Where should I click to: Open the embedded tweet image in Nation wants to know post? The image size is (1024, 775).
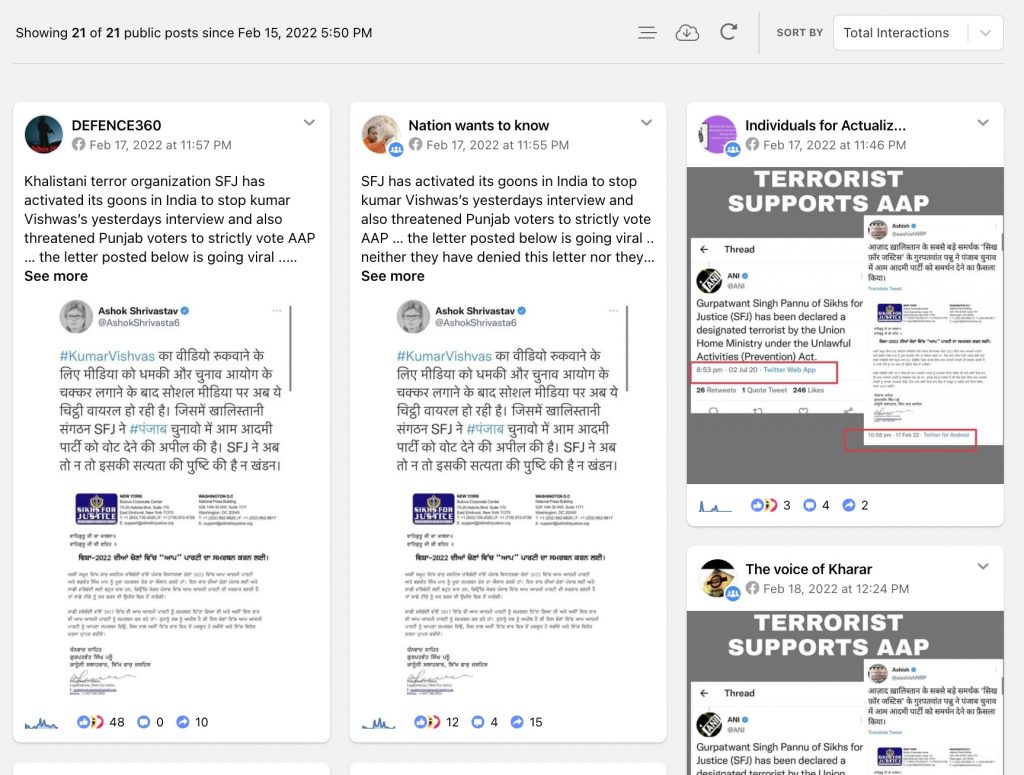pos(509,498)
